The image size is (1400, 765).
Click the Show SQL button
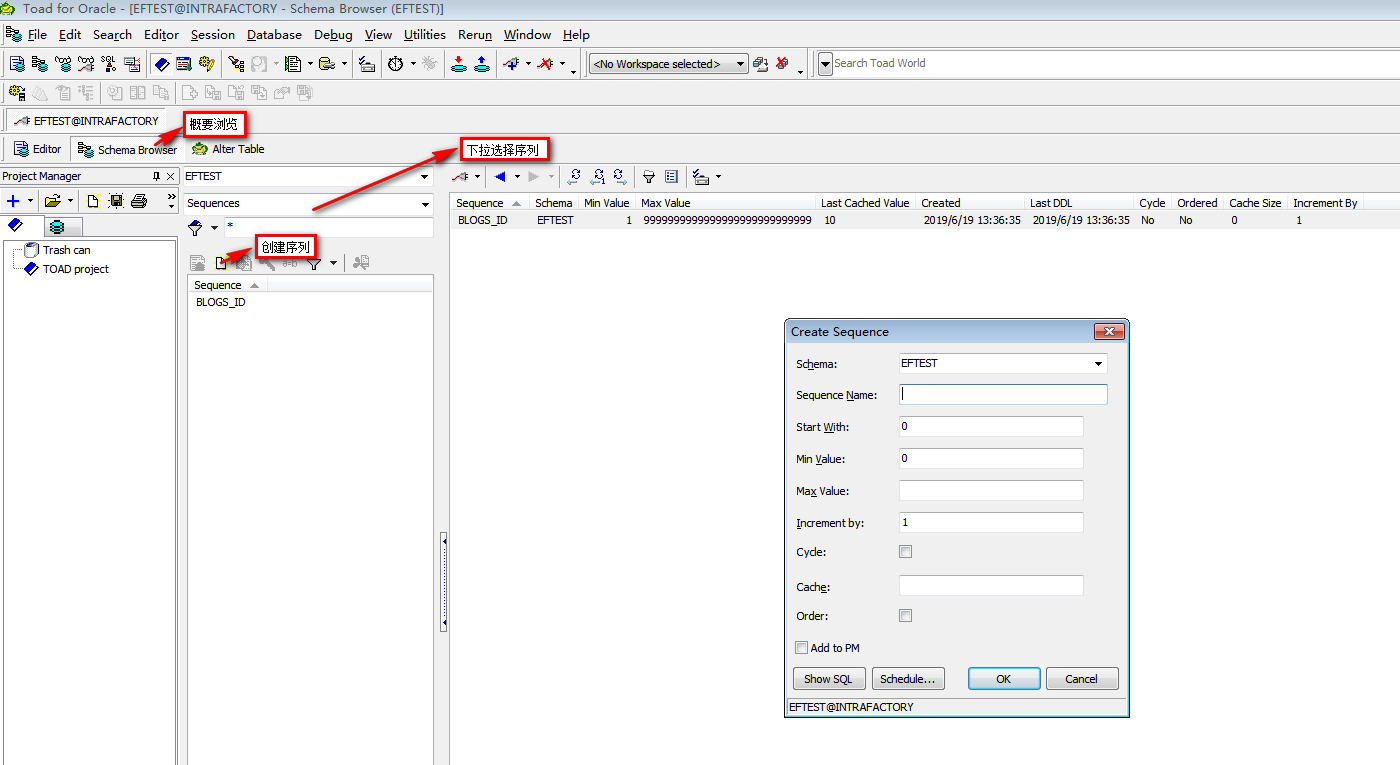pyautogui.click(x=829, y=679)
